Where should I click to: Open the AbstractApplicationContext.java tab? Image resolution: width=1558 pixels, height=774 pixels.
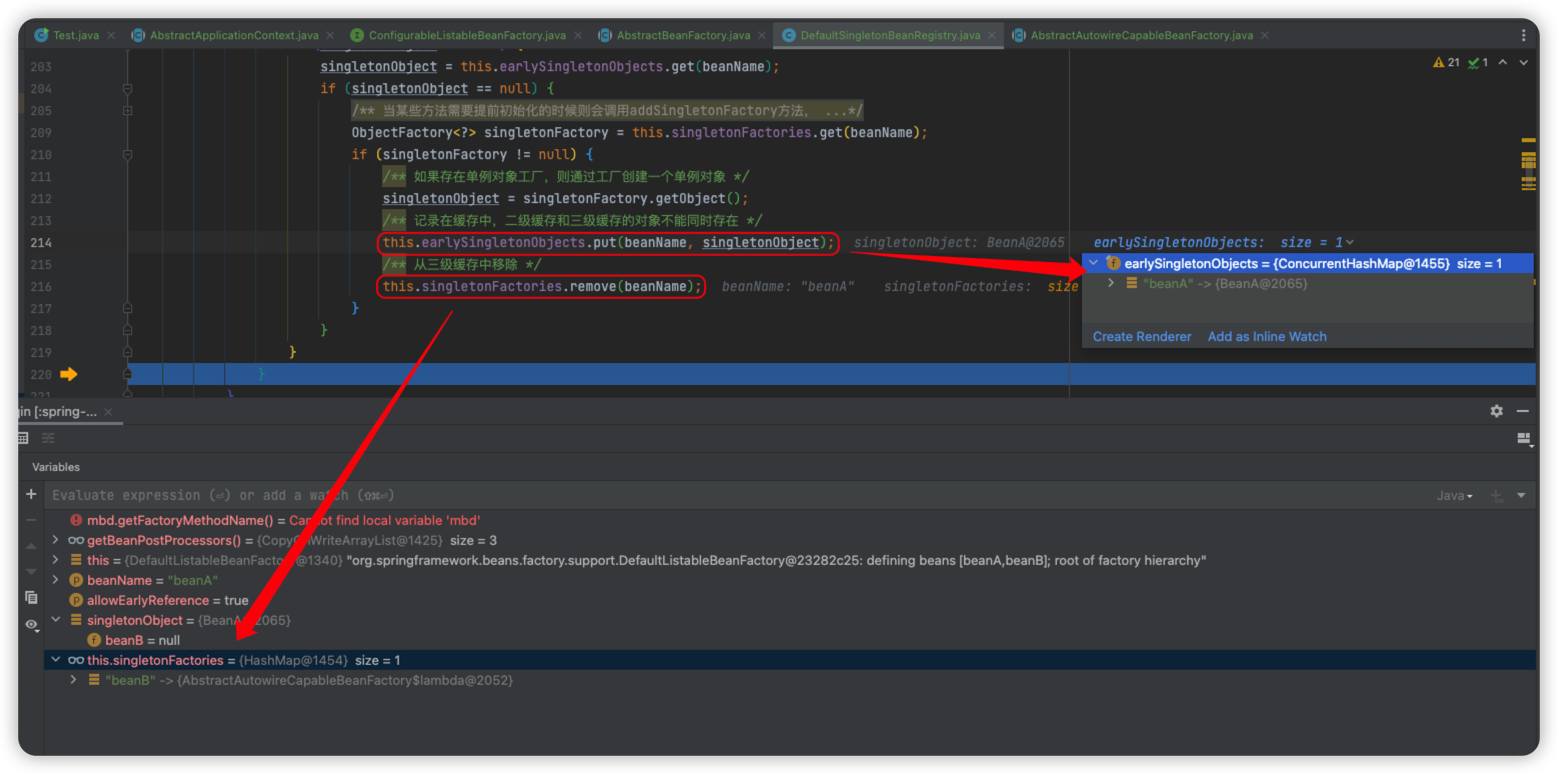[x=233, y=35]
